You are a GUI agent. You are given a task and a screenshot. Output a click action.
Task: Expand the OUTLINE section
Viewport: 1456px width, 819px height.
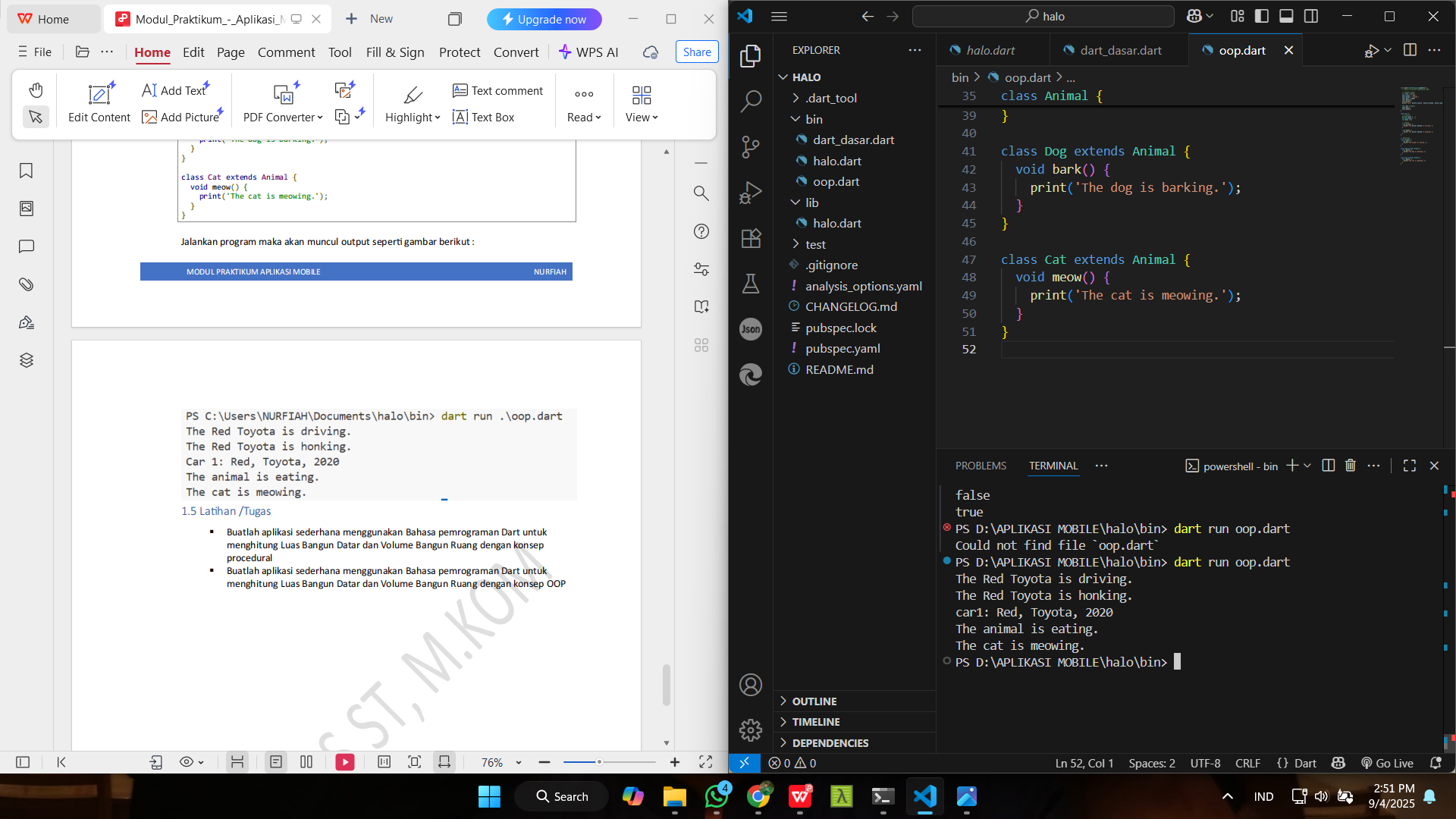point(814,701)
